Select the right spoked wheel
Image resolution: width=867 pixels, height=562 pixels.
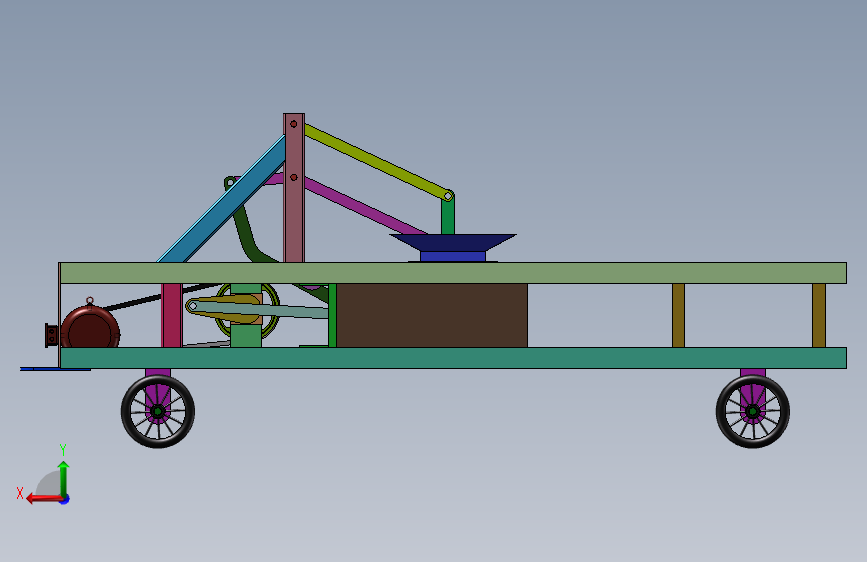(753, 412)
